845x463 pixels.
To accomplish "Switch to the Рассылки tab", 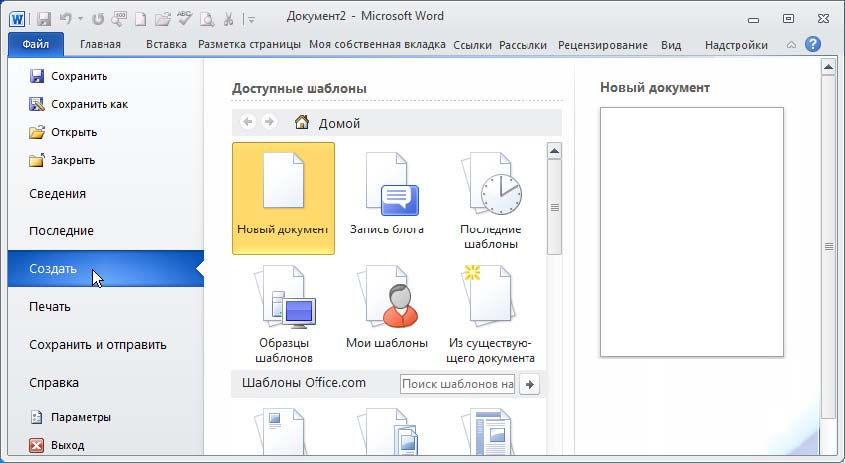I will (x=523, y=45).
